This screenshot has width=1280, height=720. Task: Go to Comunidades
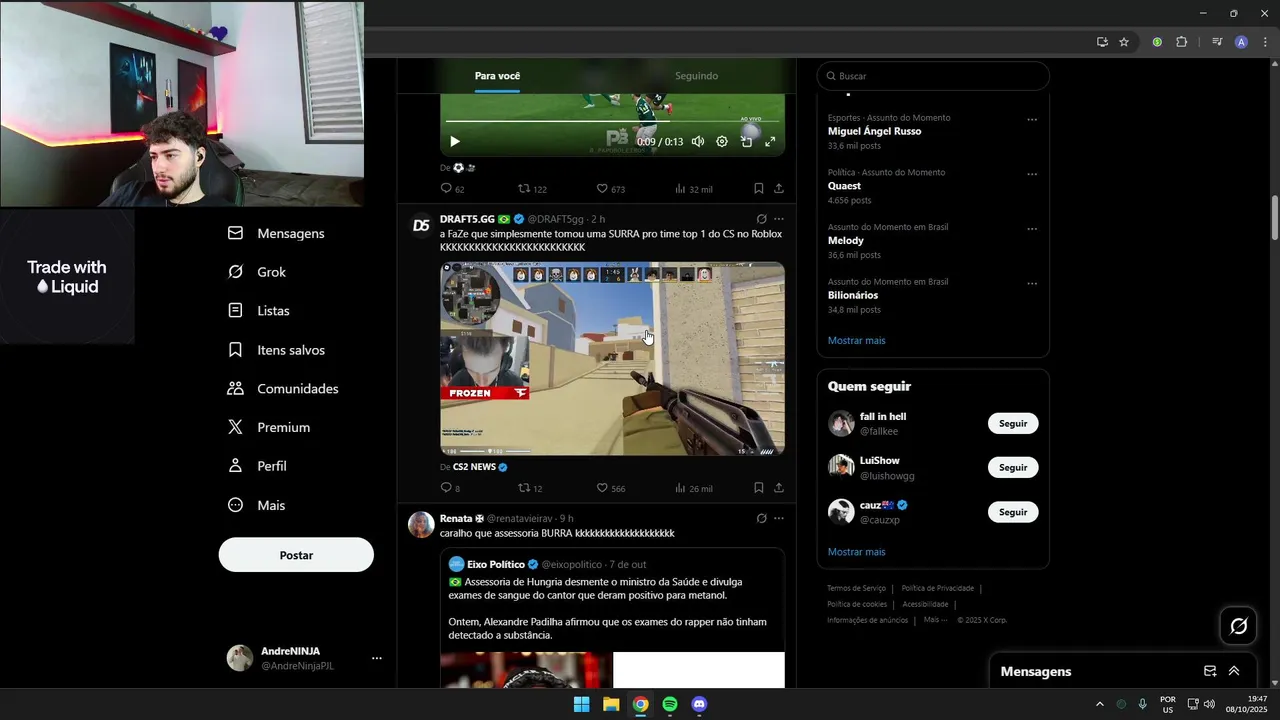click(283, 388)
